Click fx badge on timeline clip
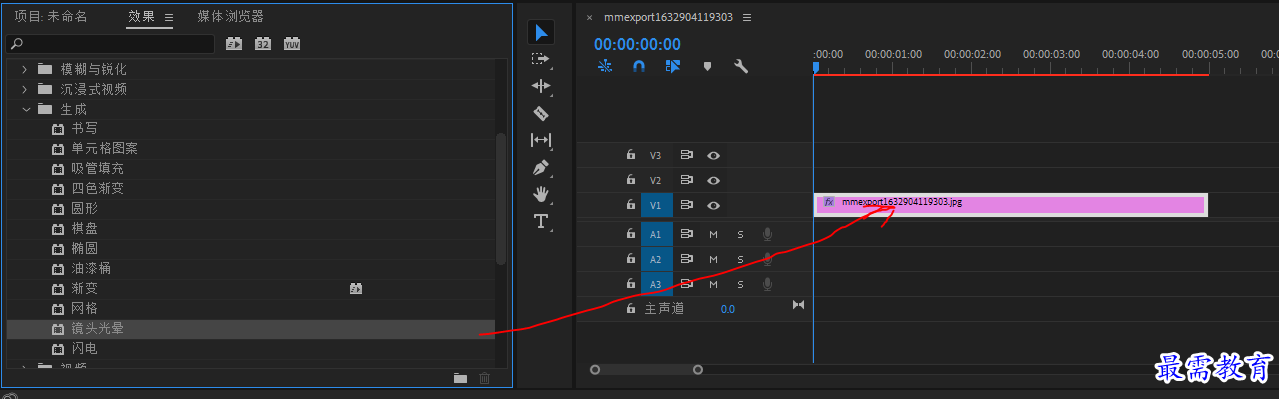 829,202
